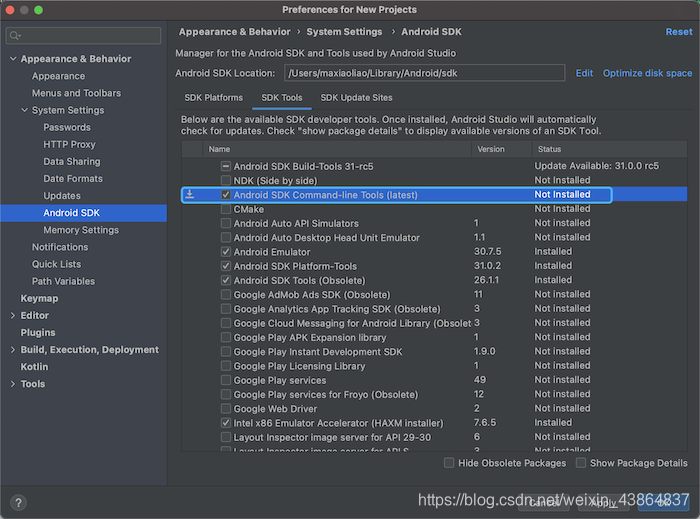Select Updates in the sidebar
Screen dimensions: 700x519
coord(62,195)
